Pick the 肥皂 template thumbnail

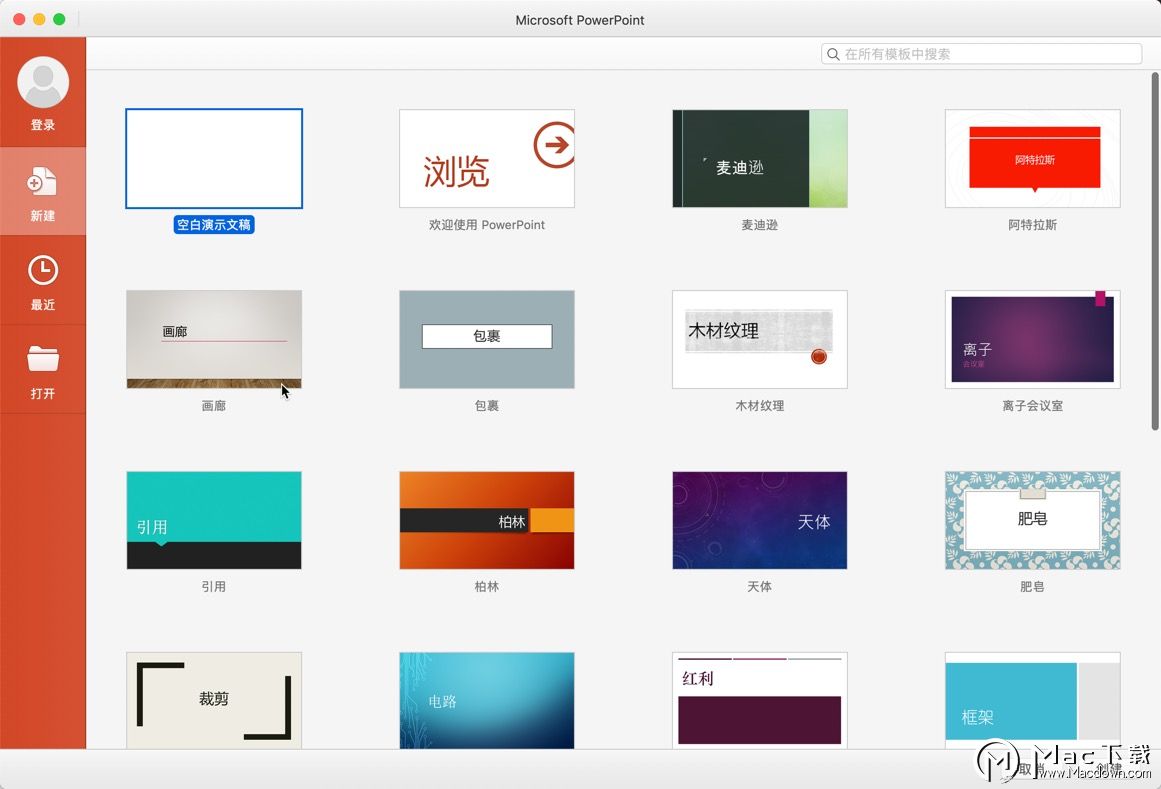click(x=1033, y=520)
